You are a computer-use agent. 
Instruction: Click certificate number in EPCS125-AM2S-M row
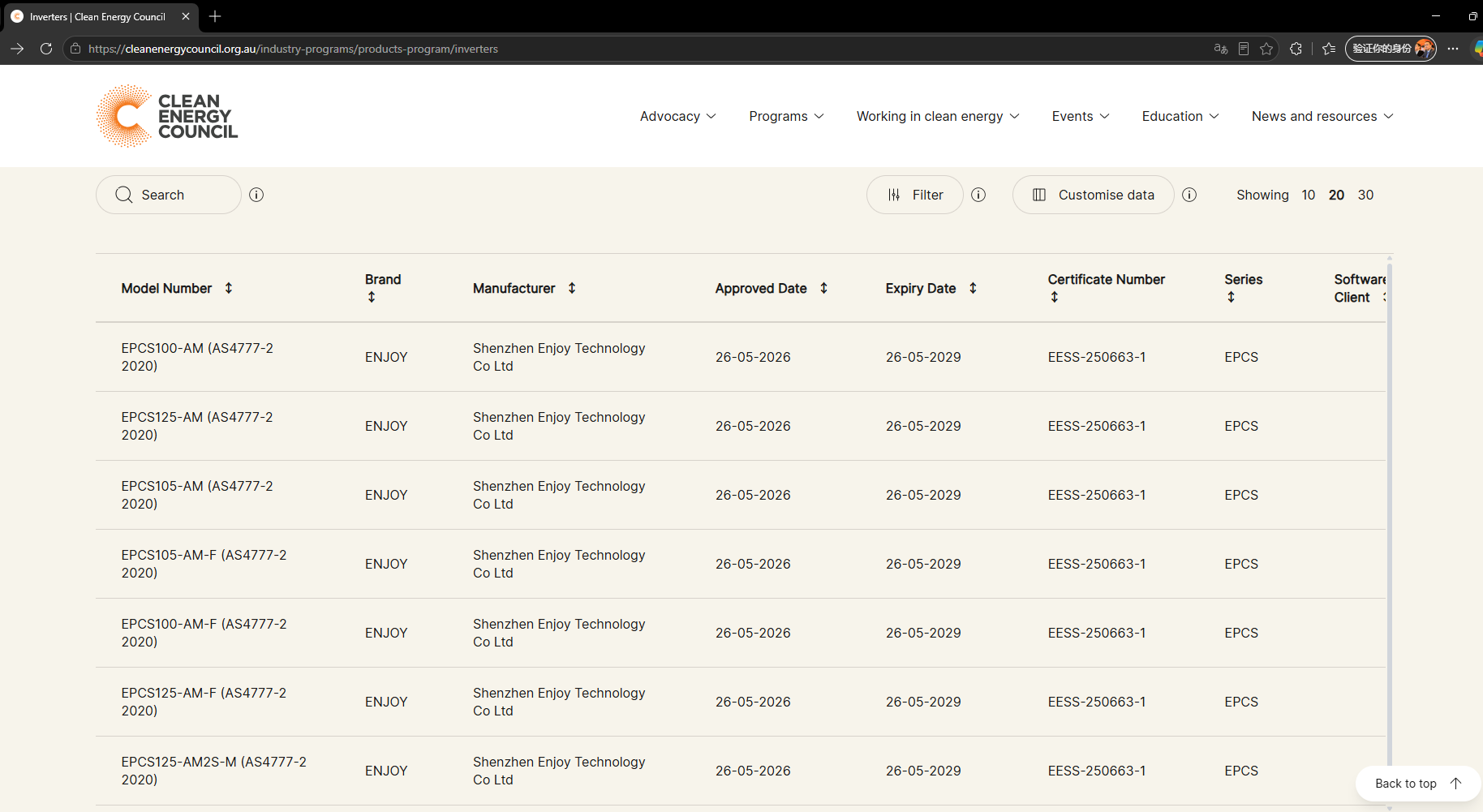click(1097, 771)
